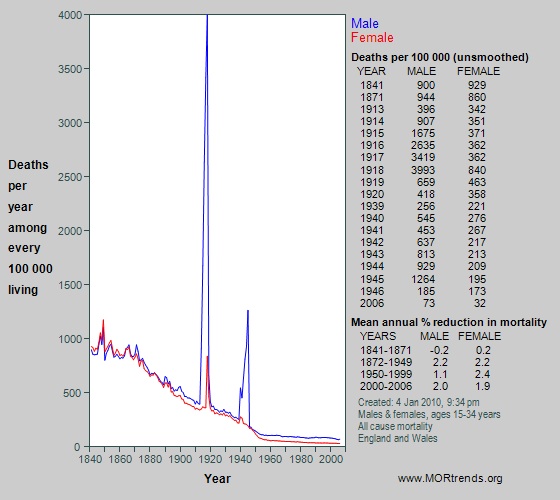The image size is (560, 500).
Task: Click the 1950-1999 reduction row
Action: coord(425,374)
